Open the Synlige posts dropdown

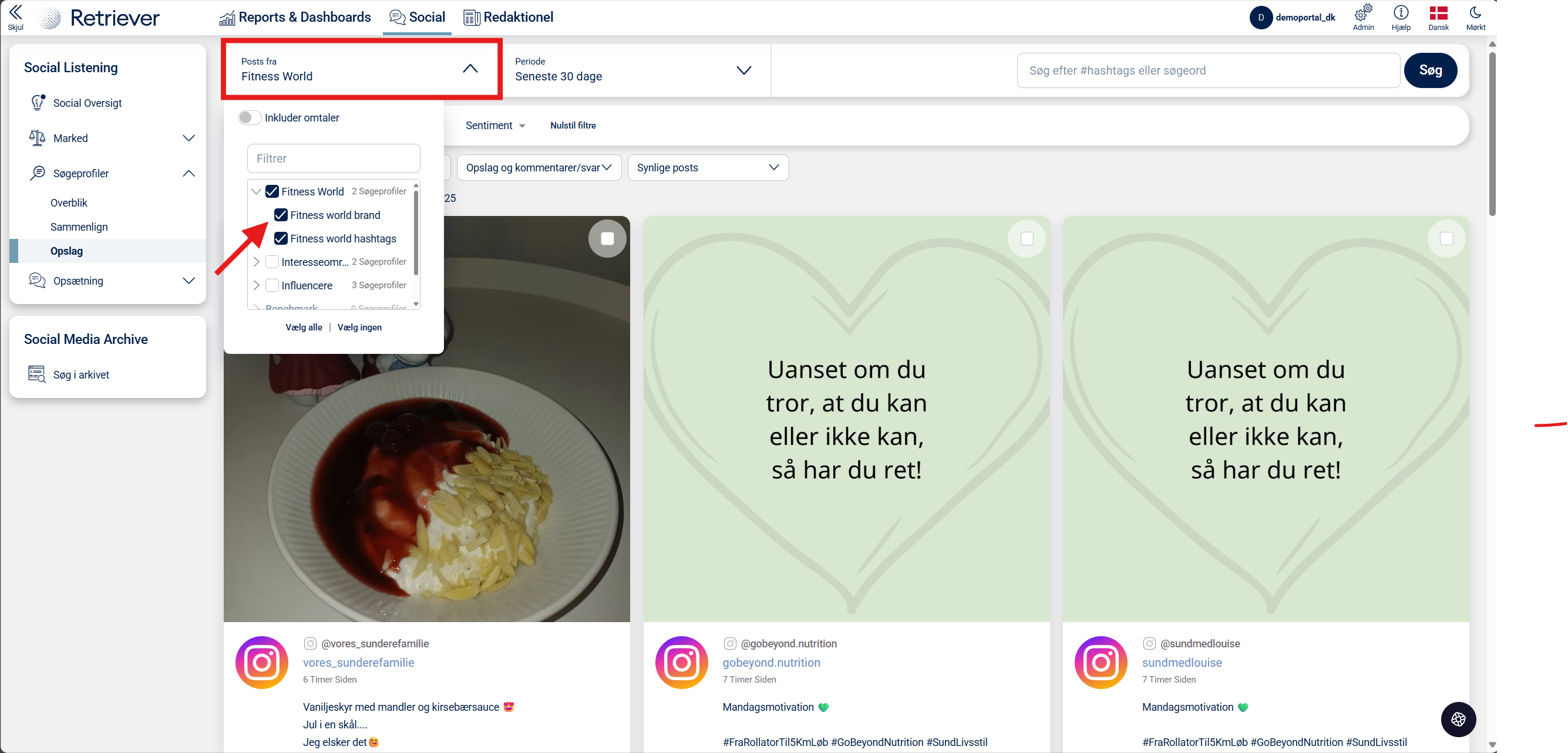707,168
